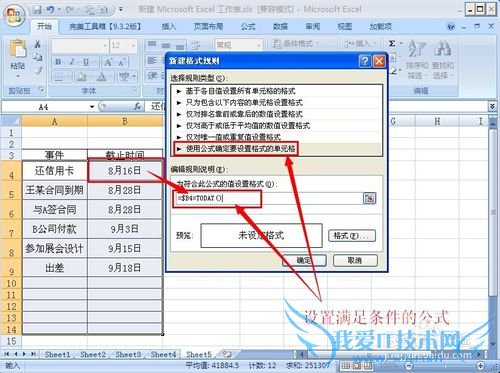Click the Copy icon in clipboard group
The height and width of the screenshot is (373, 500).
[x=38, y=57]
